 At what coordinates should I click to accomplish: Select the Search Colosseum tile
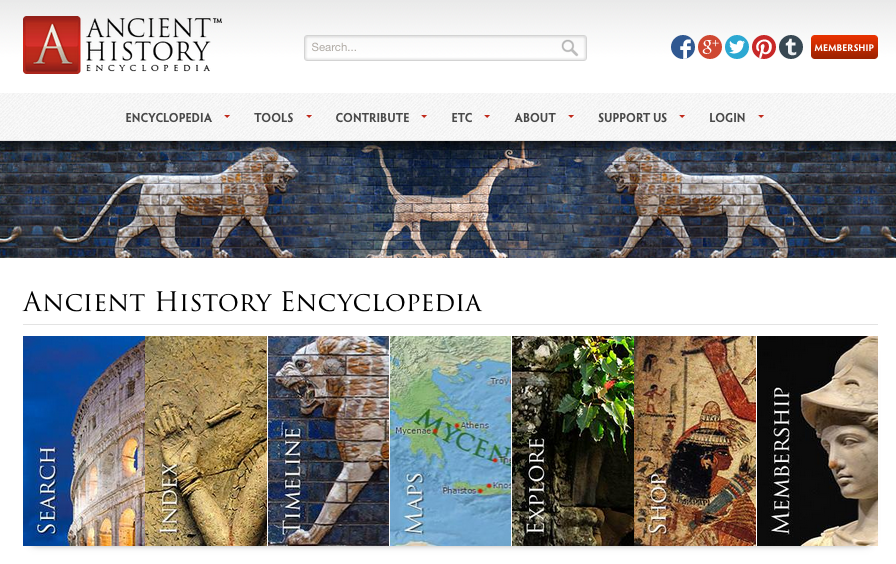click(x=83, y=441)
